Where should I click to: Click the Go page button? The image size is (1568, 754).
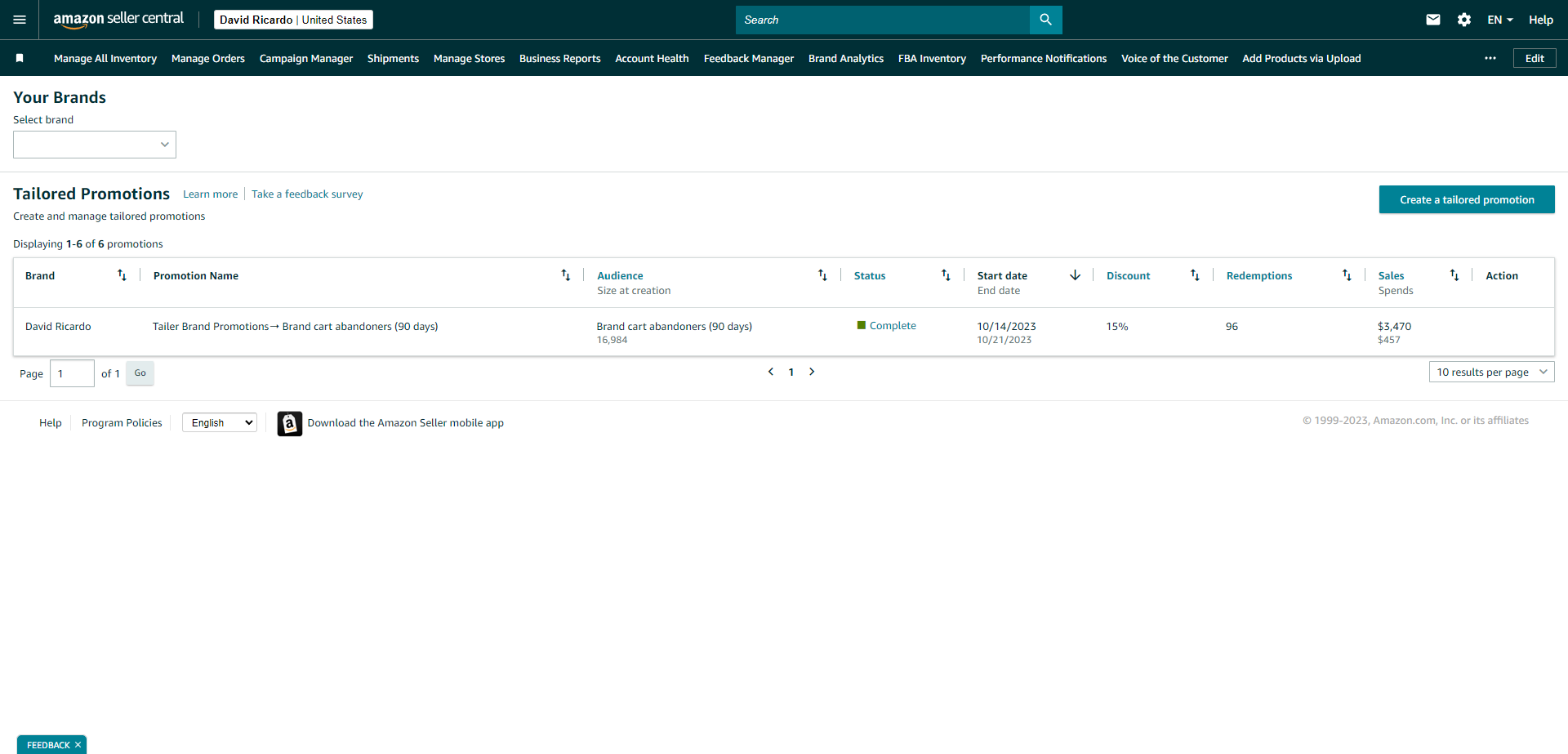(140, 373)
